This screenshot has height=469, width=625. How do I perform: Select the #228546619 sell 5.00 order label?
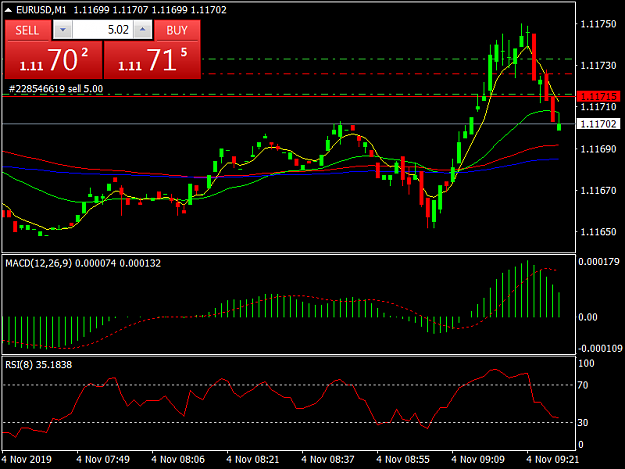coord(56,88)
